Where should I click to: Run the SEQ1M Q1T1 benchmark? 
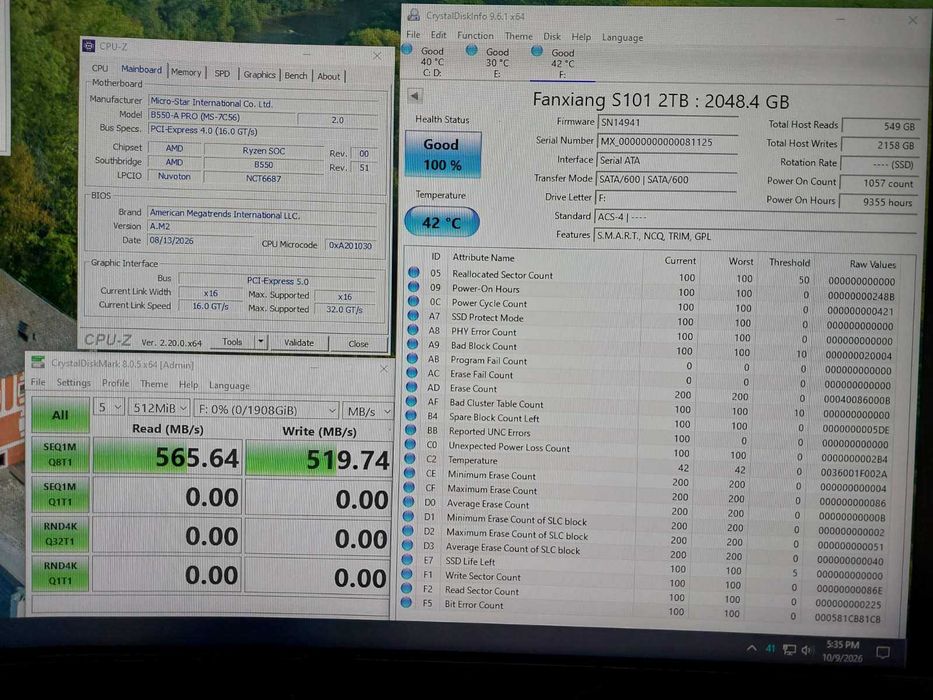click(60, 494)
